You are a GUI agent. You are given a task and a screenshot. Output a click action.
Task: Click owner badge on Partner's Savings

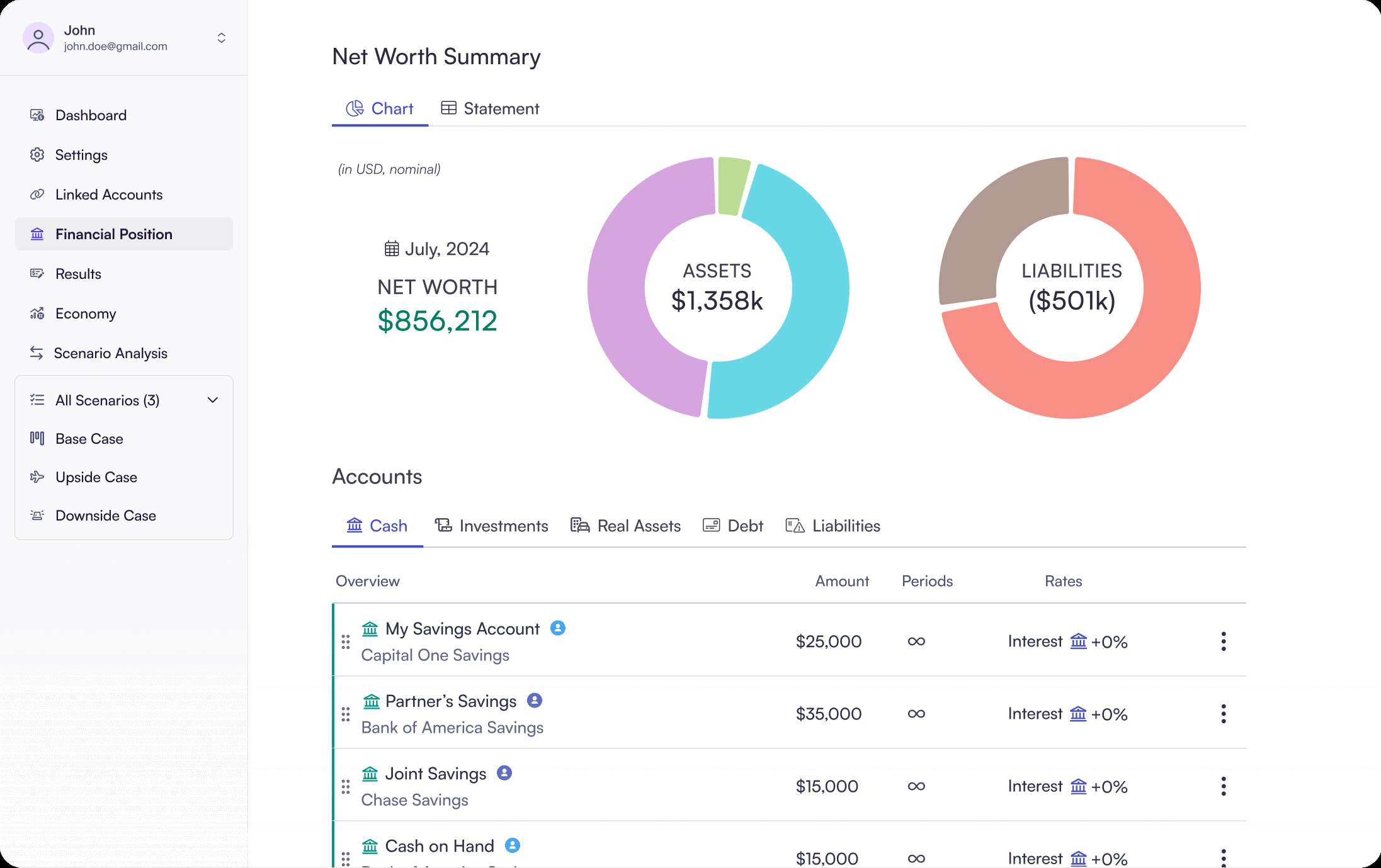point(535,700)
